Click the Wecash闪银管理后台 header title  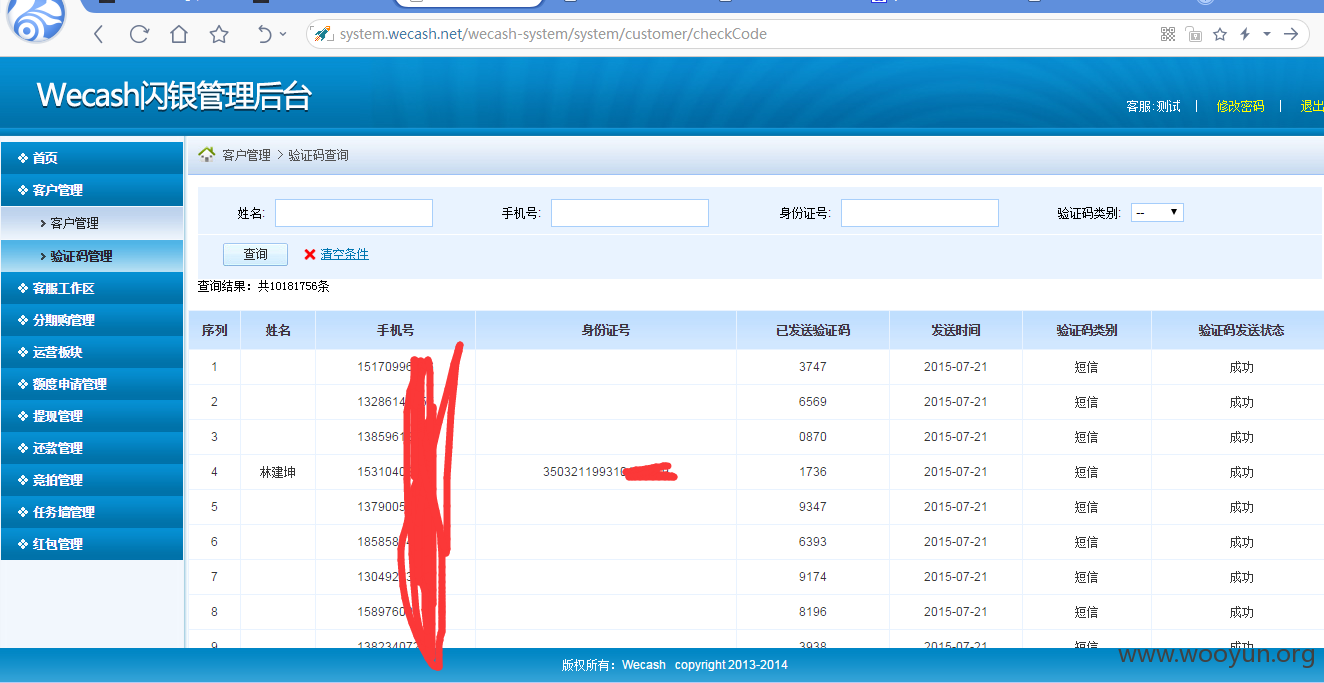(x=174, y=96)
